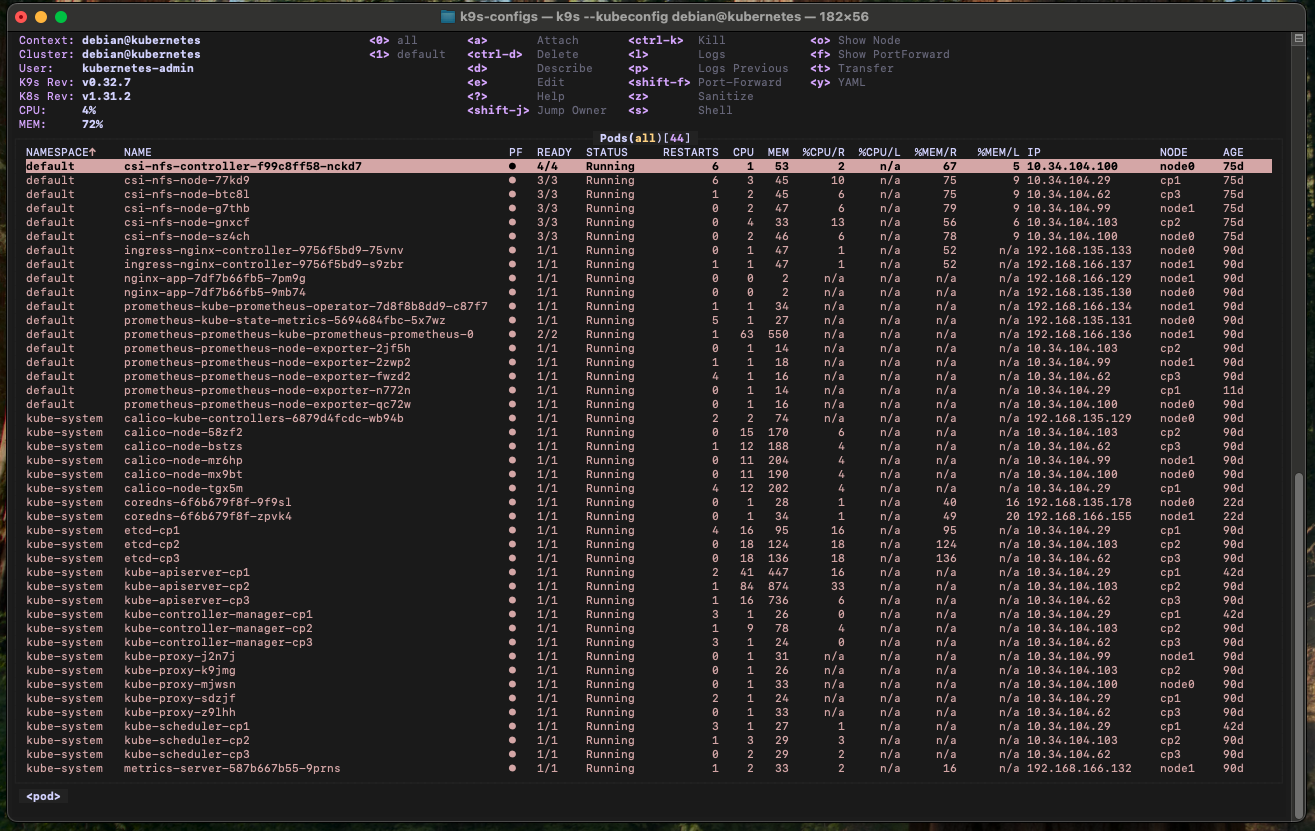Select the <0> all namespace shortcut
The height and width of the screenshot is (831, 1315).
[x=393, y=40]
